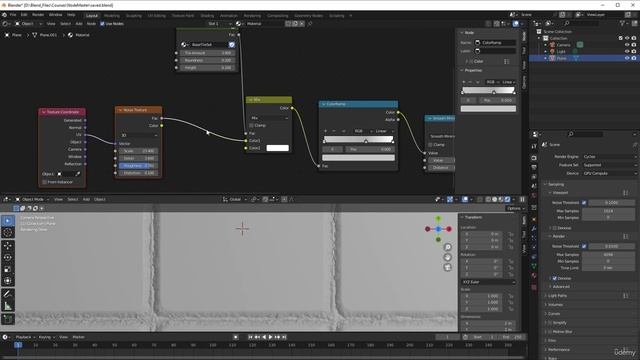Click the outliner filter funnel icon
The height and width of the screenshot is (360, 640).
(622, 24)
